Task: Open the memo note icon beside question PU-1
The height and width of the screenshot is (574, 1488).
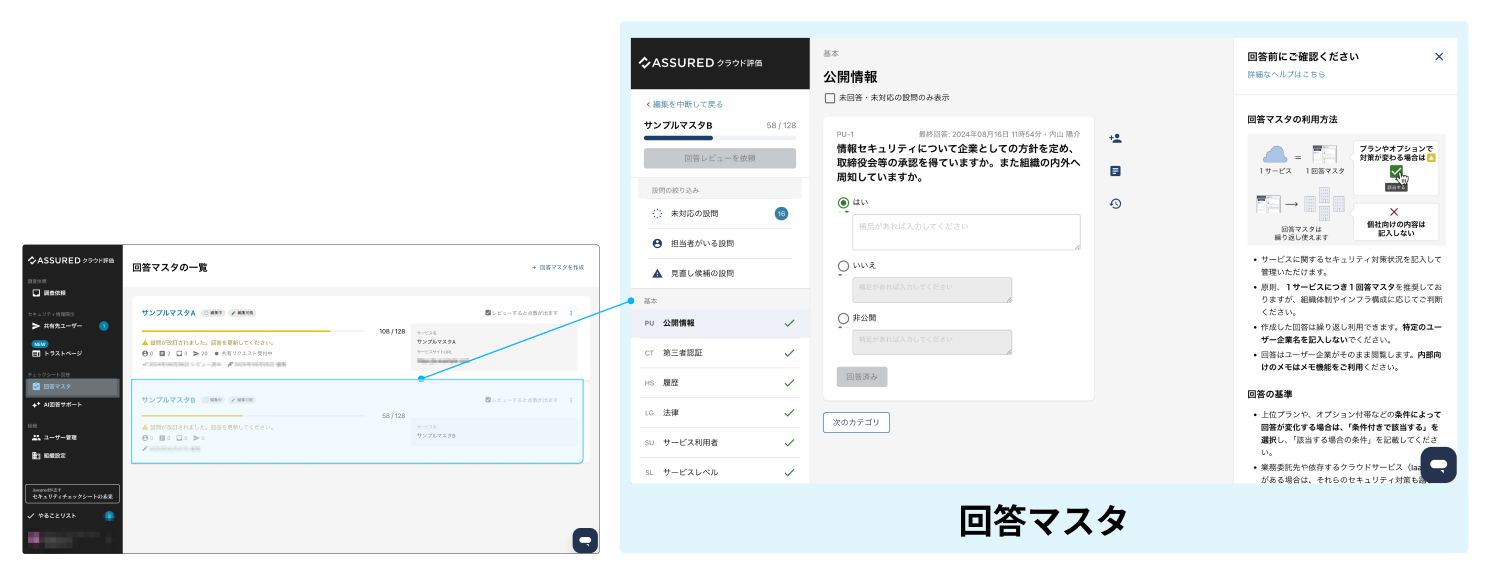Action: click(x=1115, y=171)
